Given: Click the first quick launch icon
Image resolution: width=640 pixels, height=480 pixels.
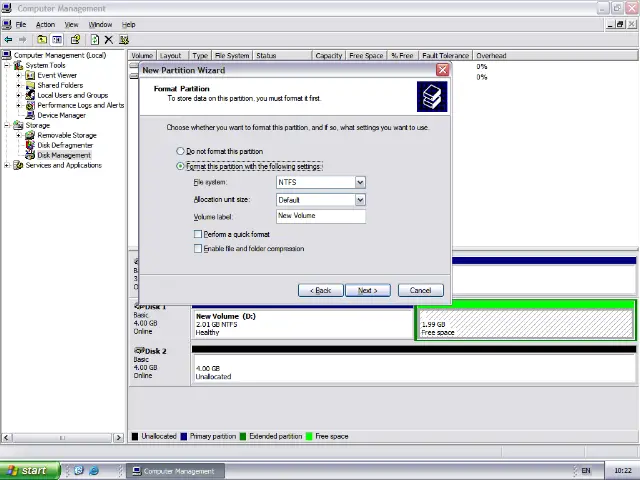Looking at the screenshot, I should (79, 471).
